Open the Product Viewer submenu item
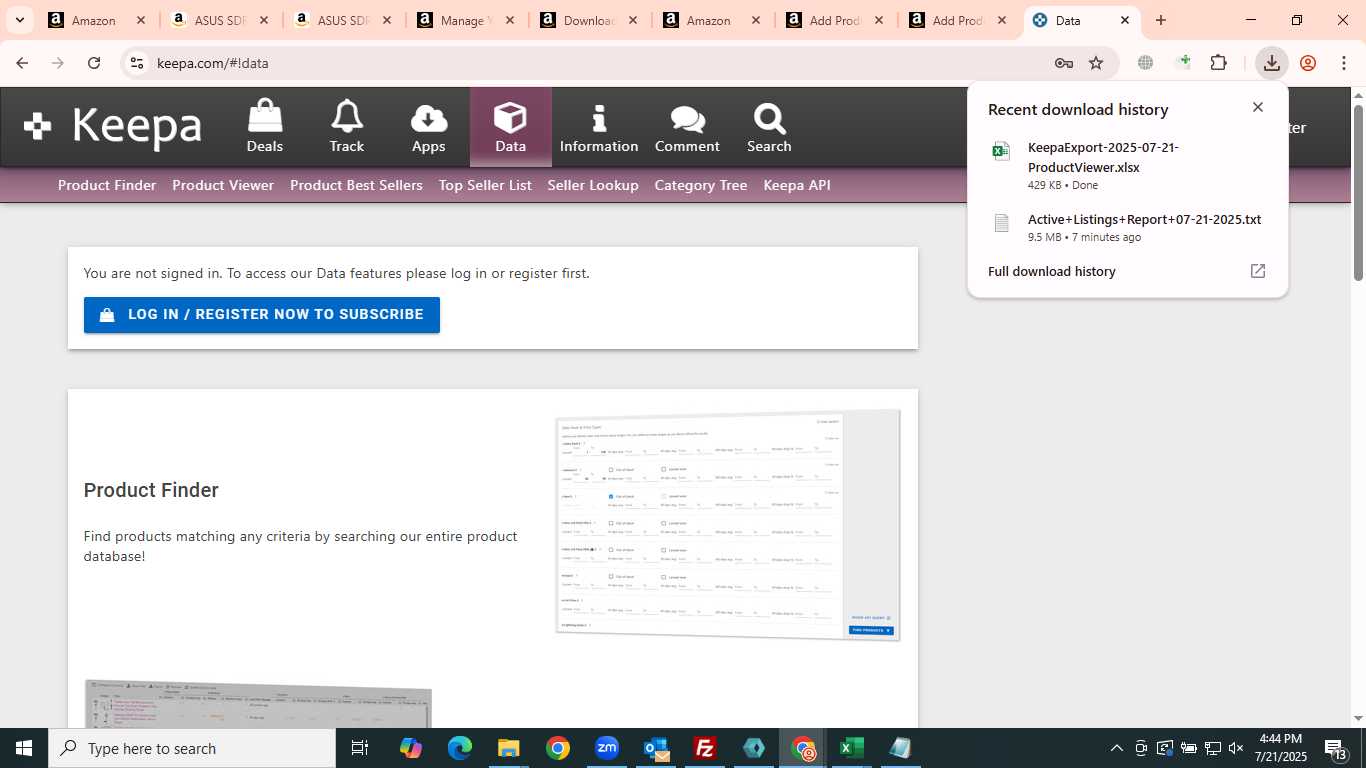This screenshot has width=1366, height=768. tap(223, 185)
